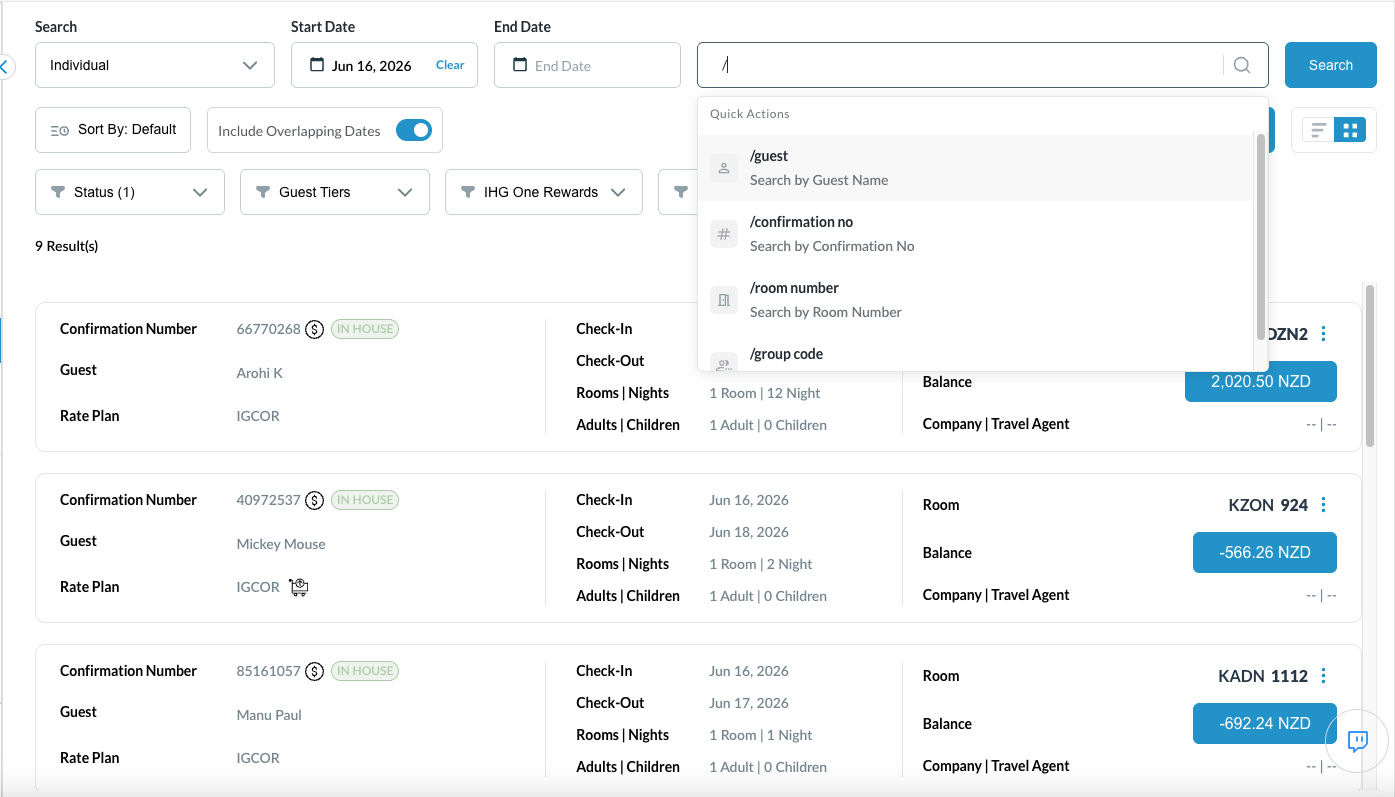
Task: Click the blue Search button
Action: (x=1331, y=65)
